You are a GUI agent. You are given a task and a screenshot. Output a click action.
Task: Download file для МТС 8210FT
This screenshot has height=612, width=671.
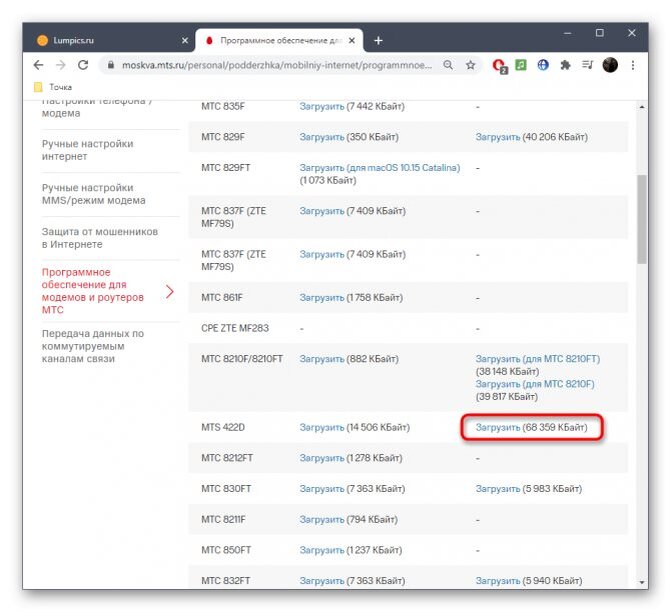537,359
